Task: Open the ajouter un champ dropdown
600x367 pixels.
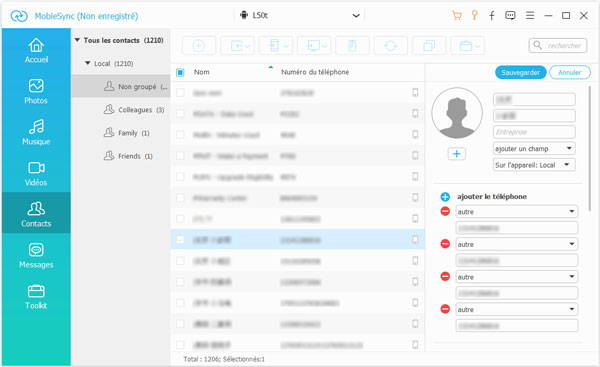Action: (534, 148)
